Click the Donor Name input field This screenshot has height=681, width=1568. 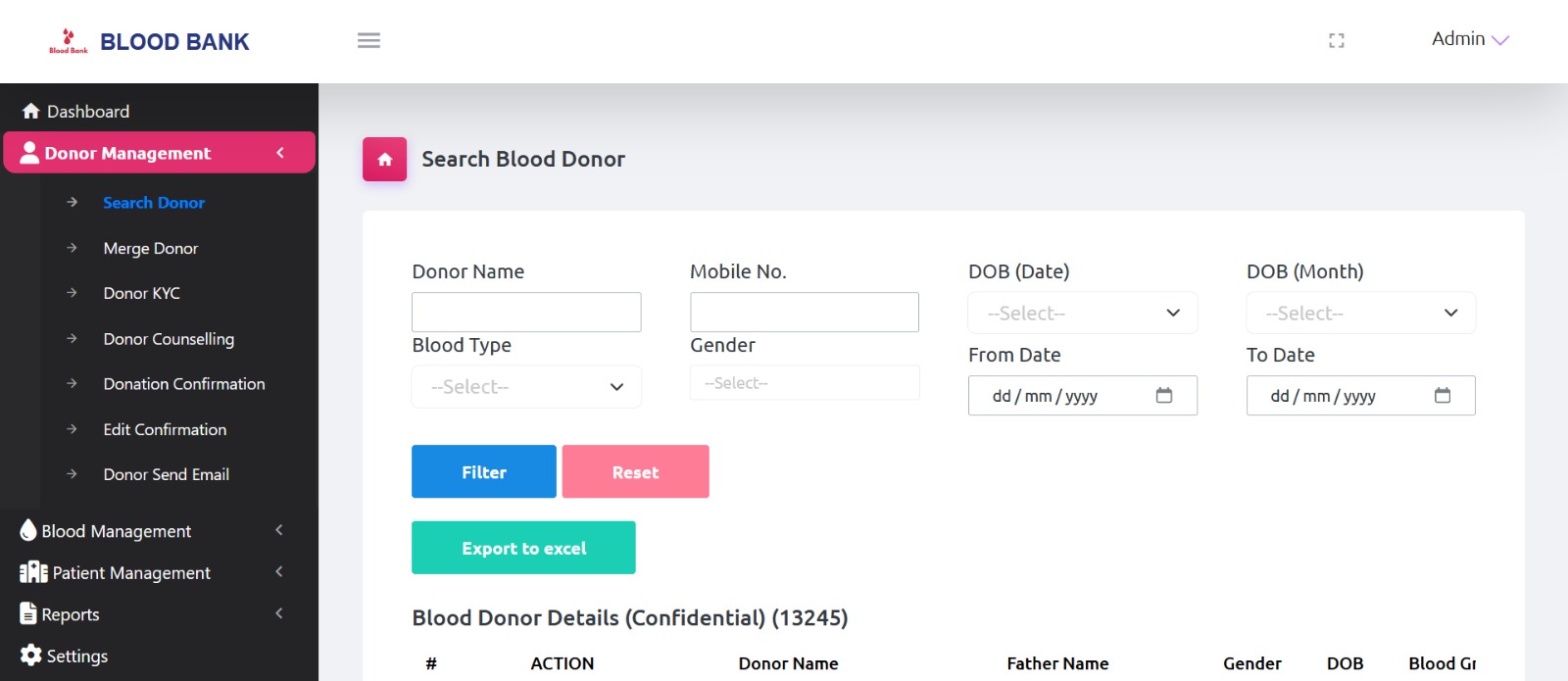click(526, 312)
